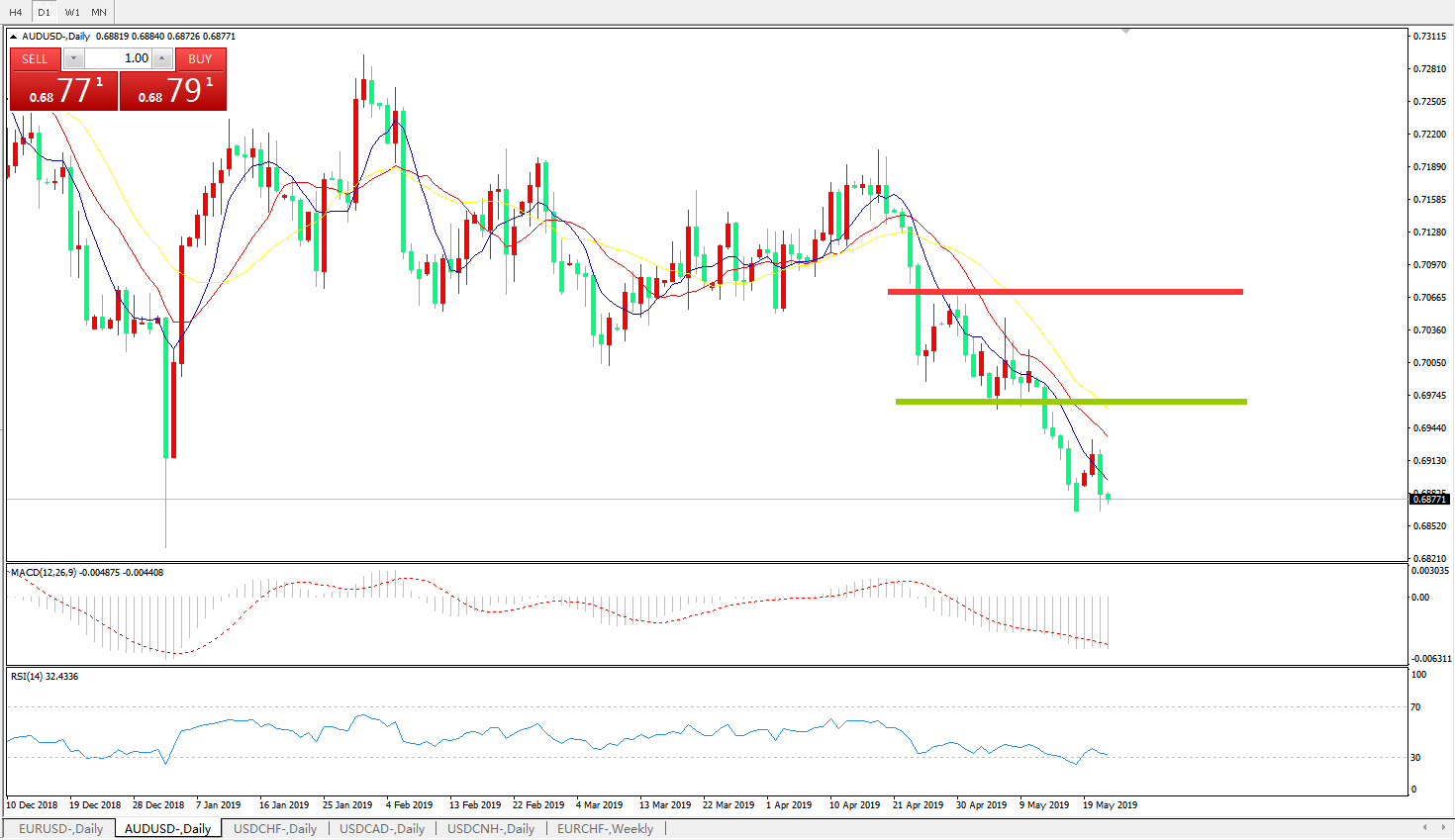
Task: Select the D1 timeframe button
Action: click(x=44, y=12)
